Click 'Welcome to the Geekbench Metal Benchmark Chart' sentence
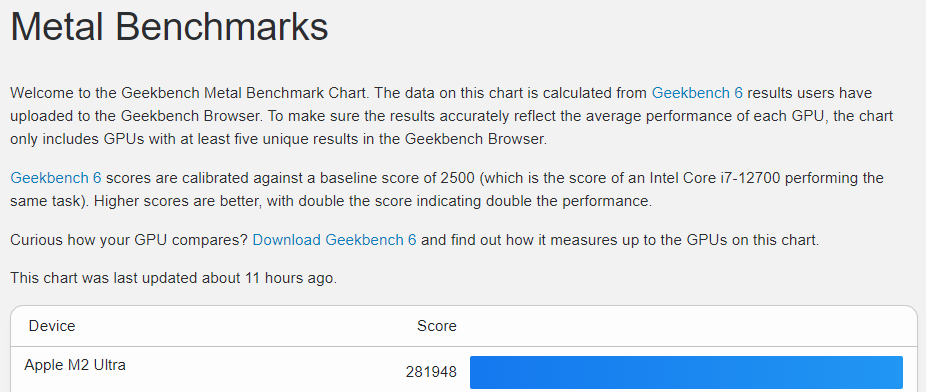This screenshot has width=926, height=392. pos(190,93)
